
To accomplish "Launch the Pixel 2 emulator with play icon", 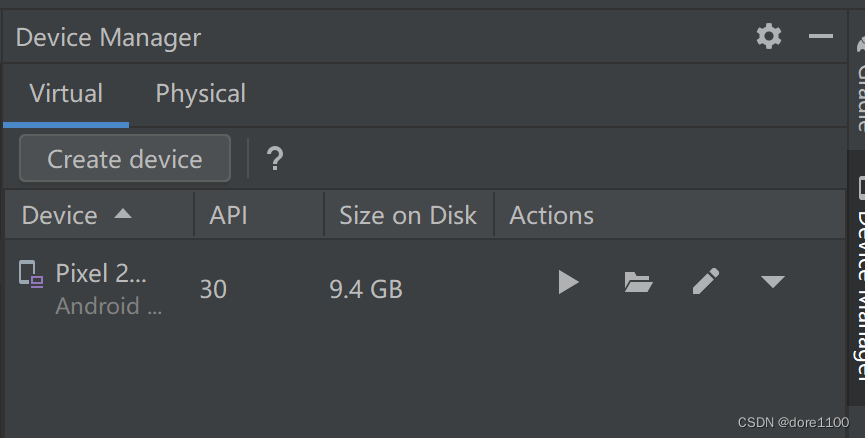I will point(568,283).
